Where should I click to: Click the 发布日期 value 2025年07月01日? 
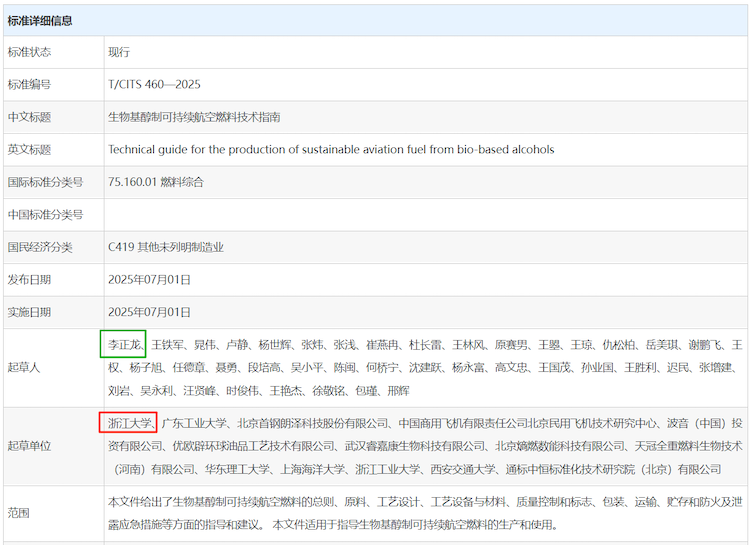(x=149, y=279)
